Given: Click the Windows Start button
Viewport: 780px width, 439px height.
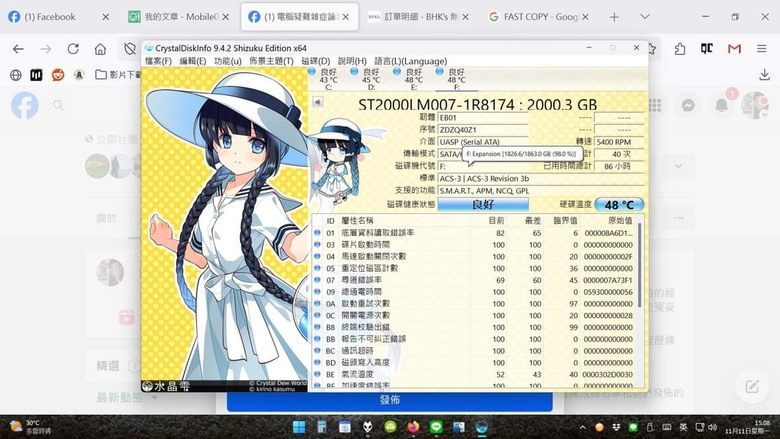Looking at the screenshot, I should 299,427.
